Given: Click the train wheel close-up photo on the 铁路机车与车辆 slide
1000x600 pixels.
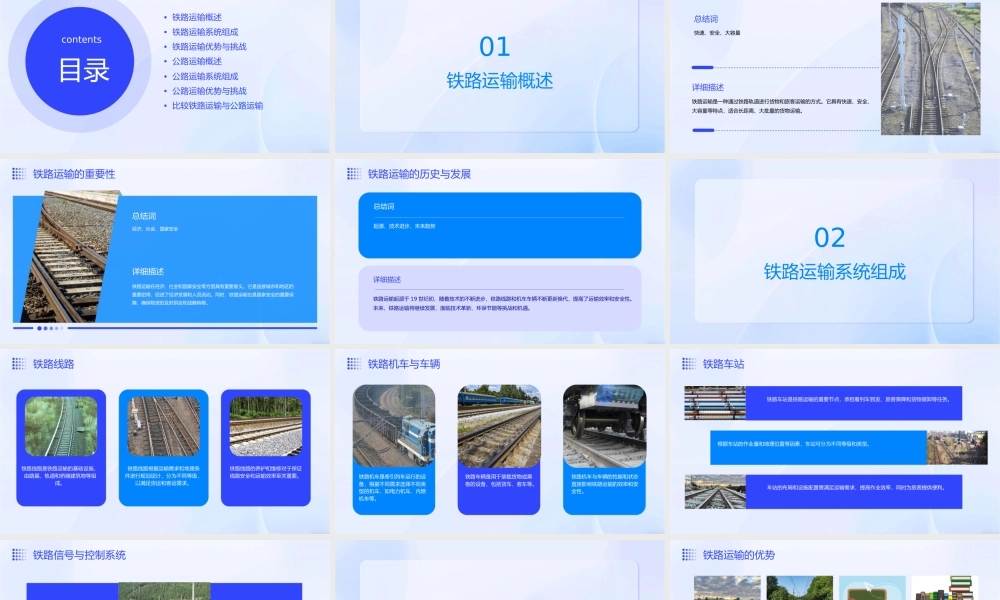Looking at the screenshot, I should tap(605, 425).
